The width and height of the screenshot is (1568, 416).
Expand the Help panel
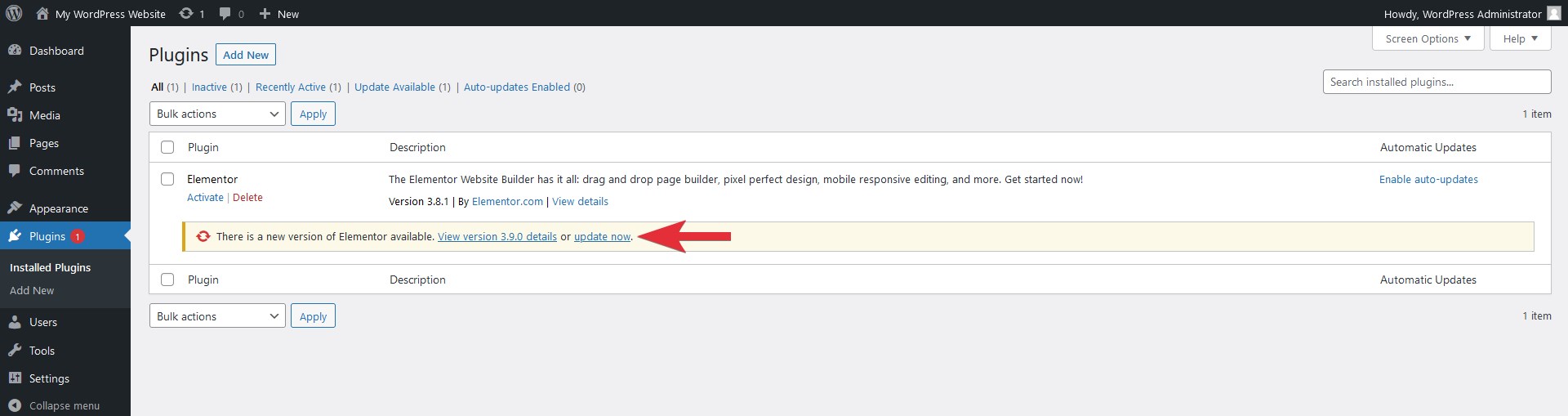click(1521, 38)
